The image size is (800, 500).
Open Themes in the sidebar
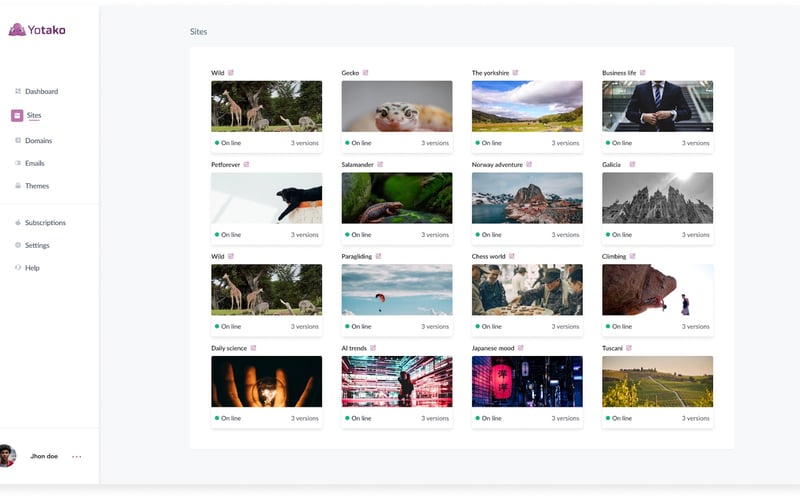[x=37, y=186]
